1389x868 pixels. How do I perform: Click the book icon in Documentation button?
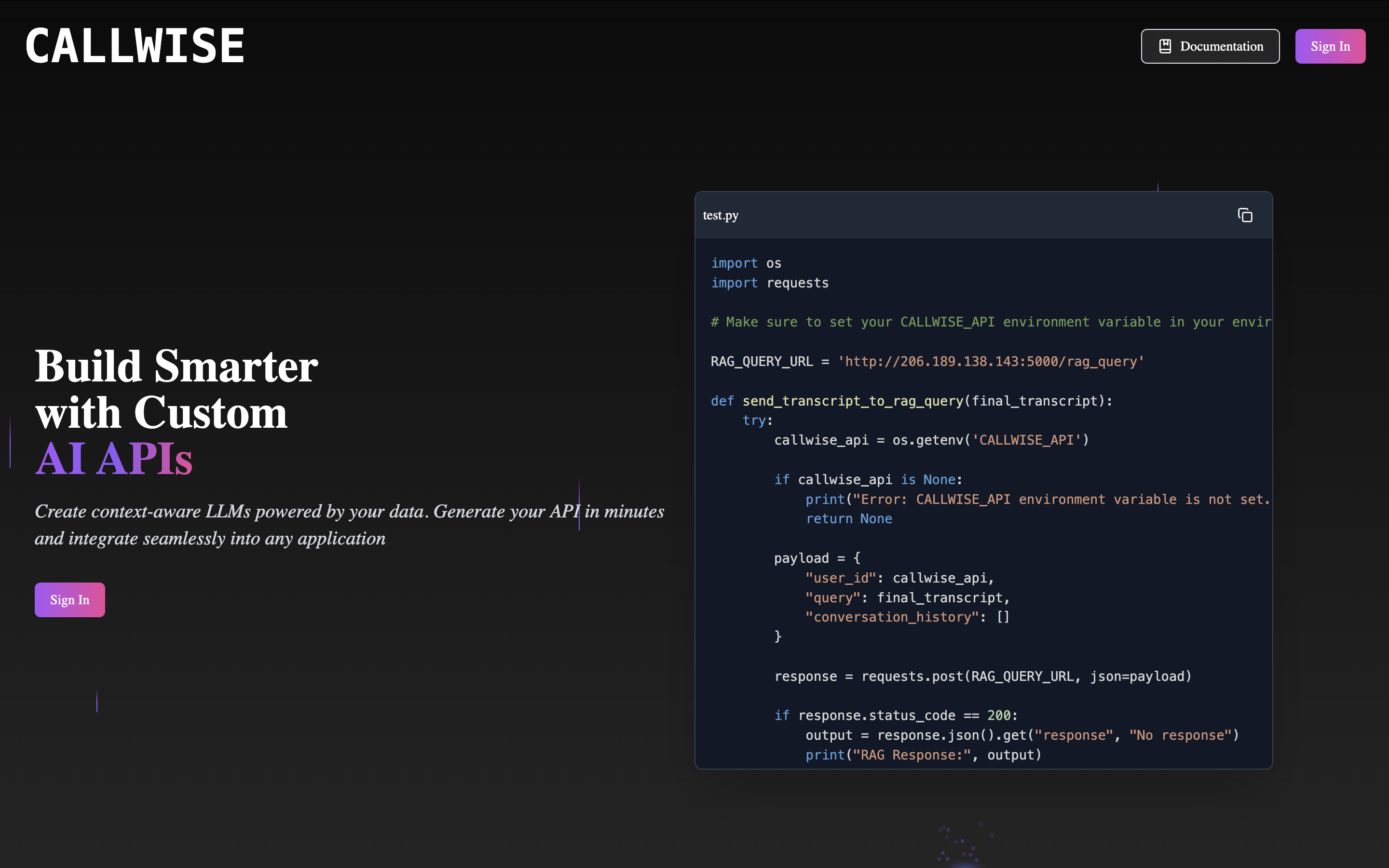1165,46
